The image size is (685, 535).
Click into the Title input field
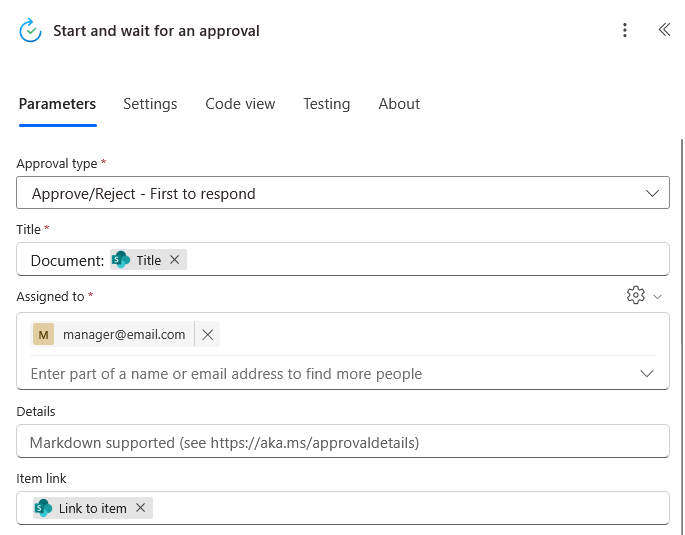pos(343,259)
